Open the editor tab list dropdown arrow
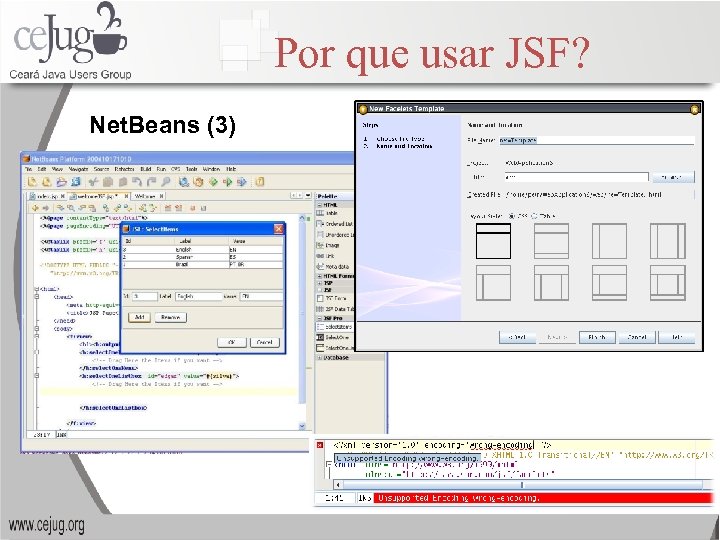Viewport: 720px width, 540px height. click(x=308, y=196)
